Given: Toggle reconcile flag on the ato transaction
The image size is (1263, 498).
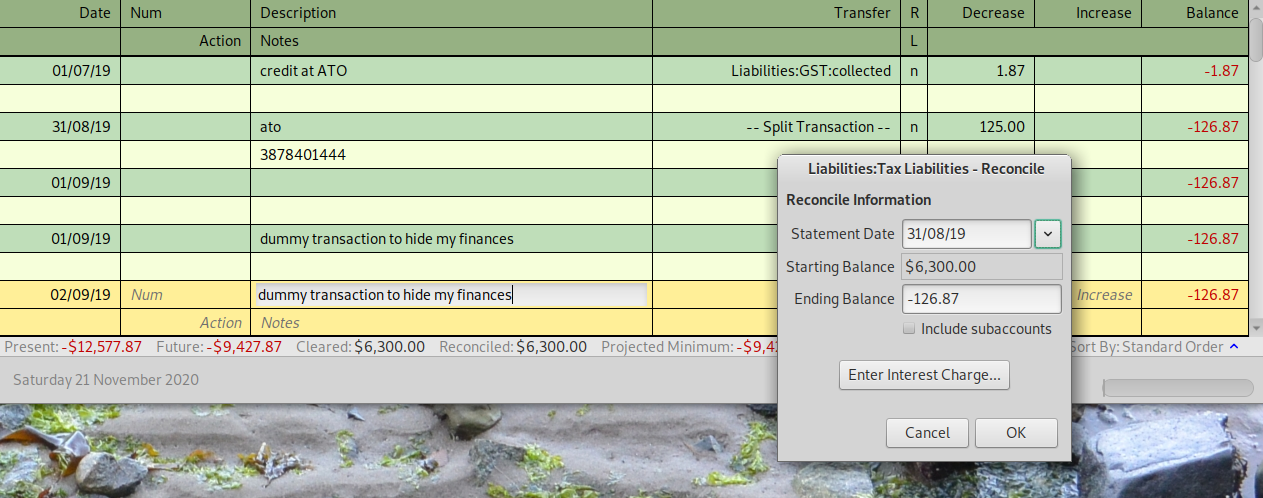Looking at the screenshot, I should pos(914,127).
